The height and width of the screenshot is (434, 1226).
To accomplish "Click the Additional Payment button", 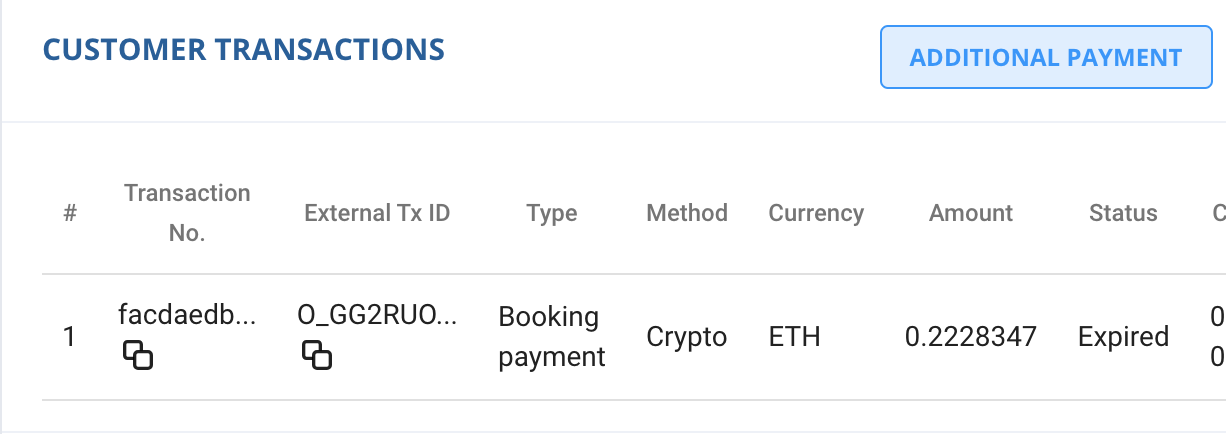I will [x=1045, y=57].
